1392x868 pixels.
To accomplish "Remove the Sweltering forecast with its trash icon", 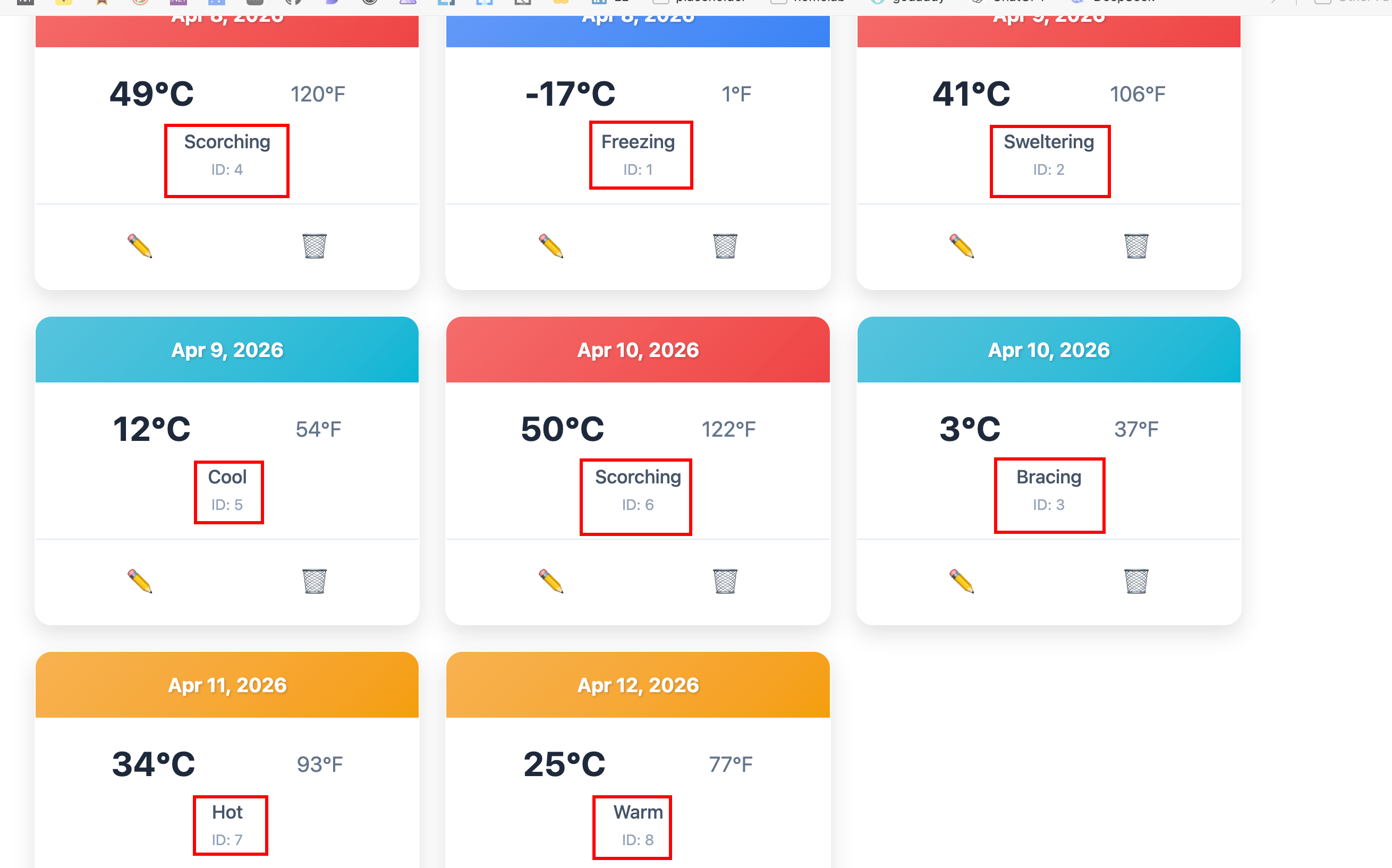I will point(1136,246).
